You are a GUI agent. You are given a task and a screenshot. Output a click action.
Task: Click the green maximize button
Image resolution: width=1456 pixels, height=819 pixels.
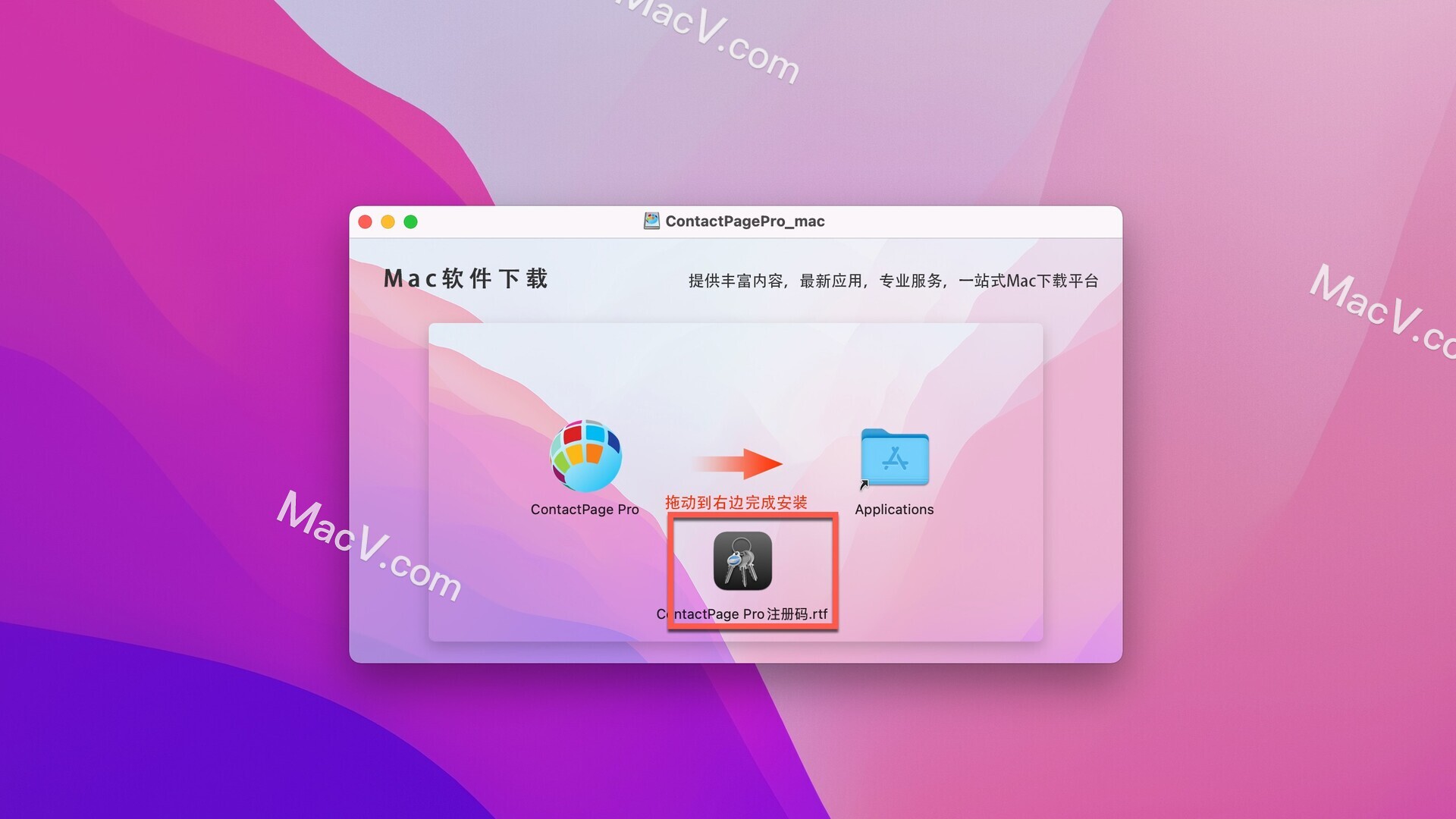(412, 222)
